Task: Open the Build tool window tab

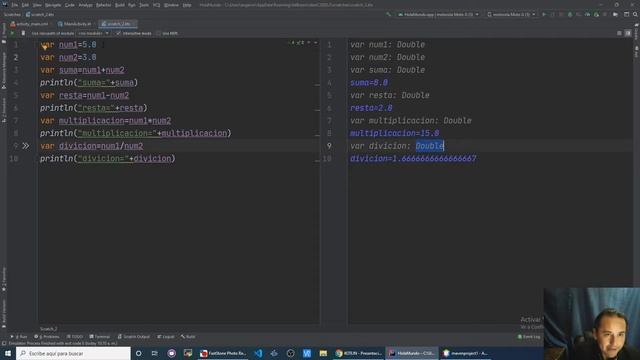Action: [x=188, y=337]
